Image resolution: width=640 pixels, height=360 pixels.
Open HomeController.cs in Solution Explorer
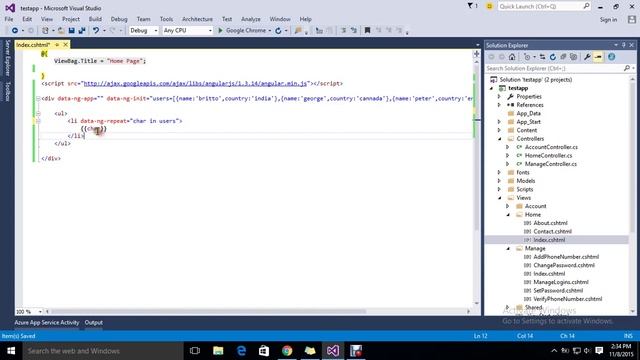(x=548, y=156)
